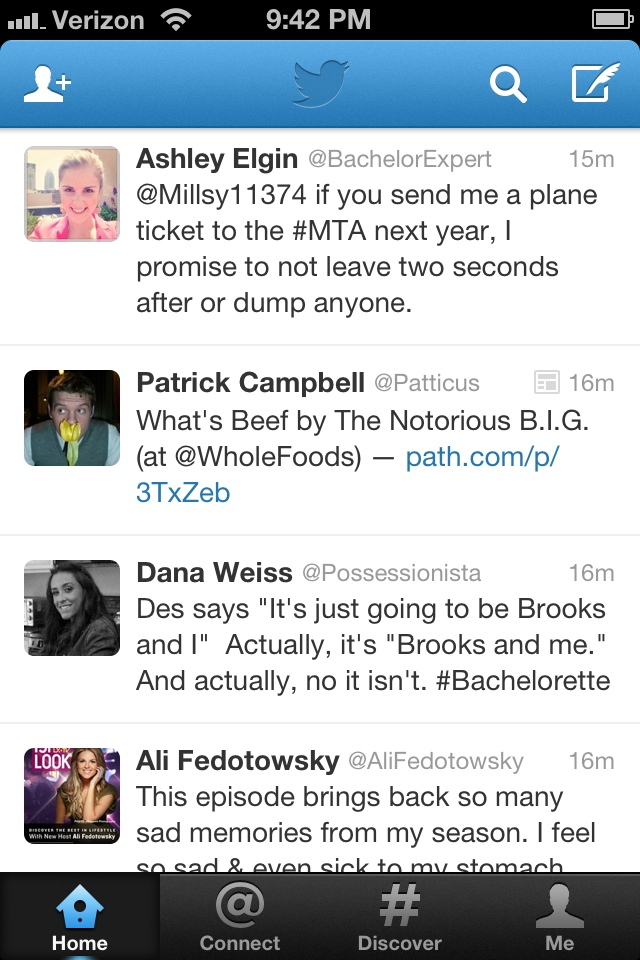This screenshot has height=960, width=640.
Task: Switch to the Home tab
Action: (x=80, y=917)
